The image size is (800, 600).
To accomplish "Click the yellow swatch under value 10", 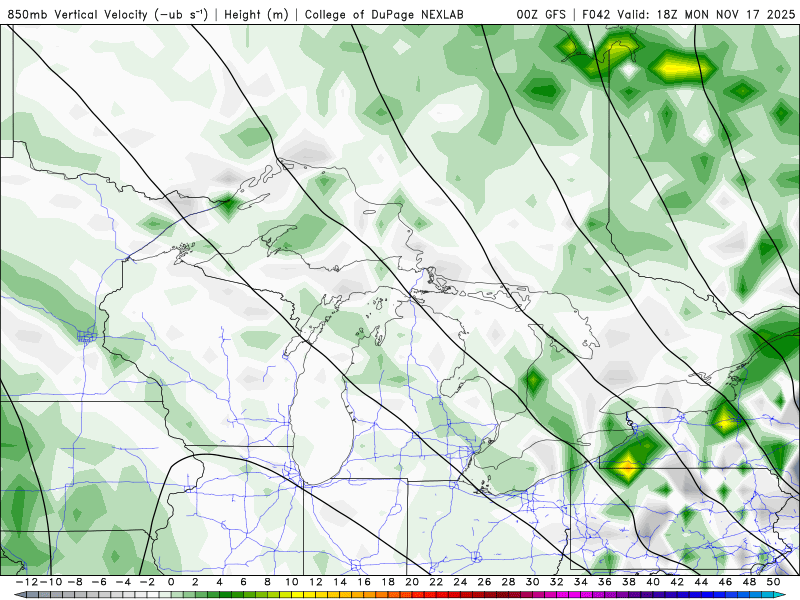I will [x=297, y=594].
